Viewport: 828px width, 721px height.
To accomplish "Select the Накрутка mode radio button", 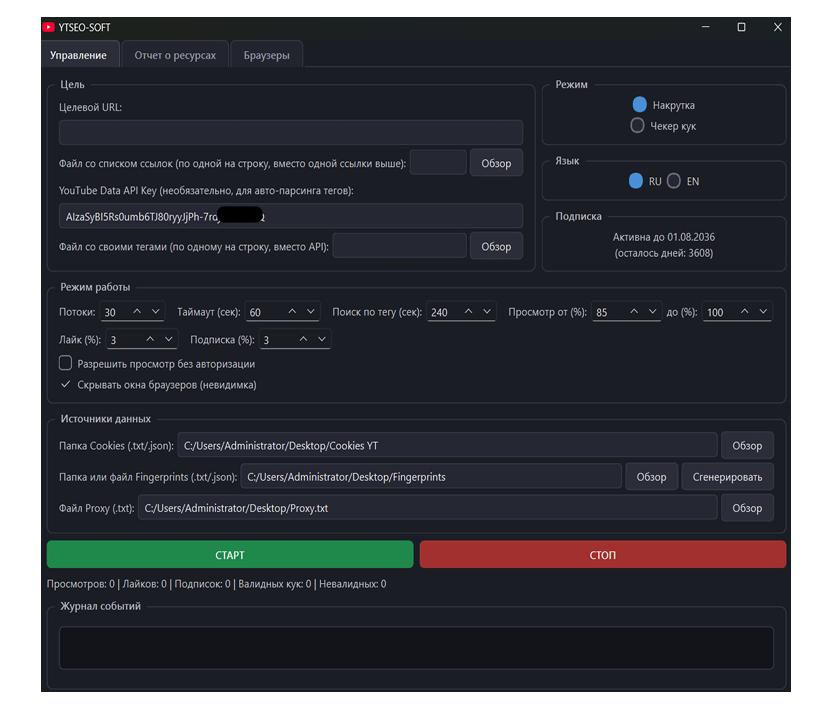I will [x=639, y=105].
